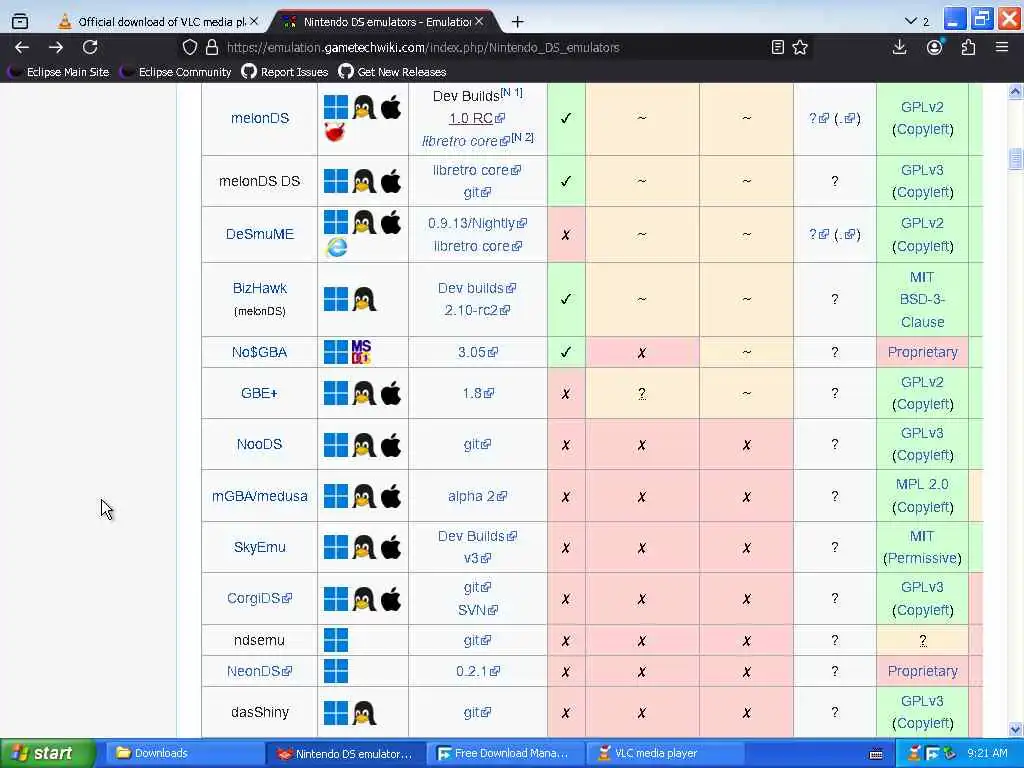Click the keyboard icon in system tray

click(876, 754)
